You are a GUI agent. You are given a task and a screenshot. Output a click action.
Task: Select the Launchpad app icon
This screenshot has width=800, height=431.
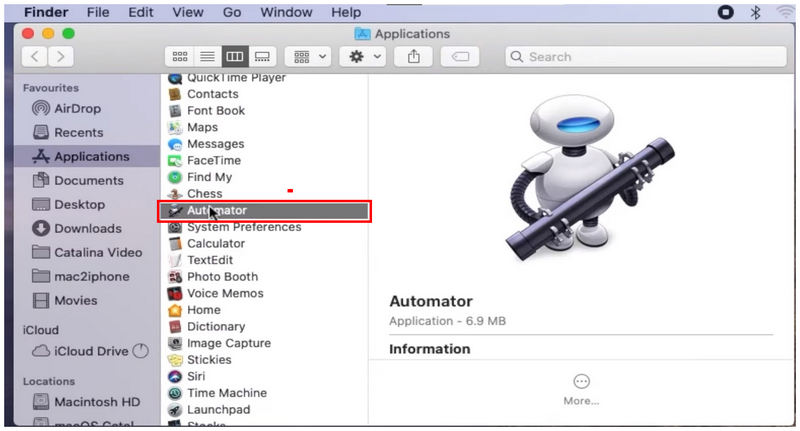pyautogui.click(x=175, y=410)
